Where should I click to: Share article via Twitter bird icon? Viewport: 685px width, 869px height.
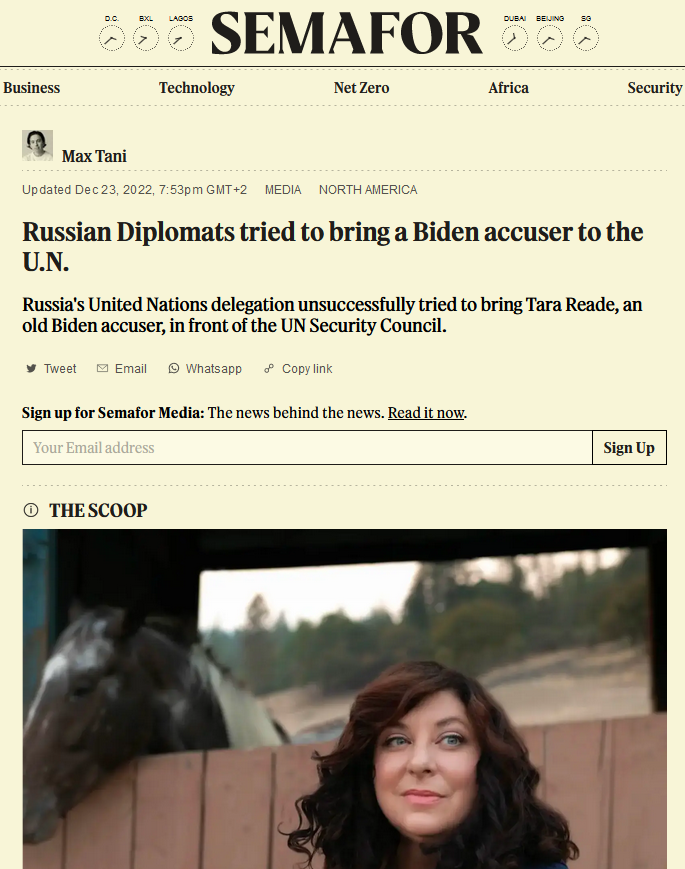(x=32, y=369)
